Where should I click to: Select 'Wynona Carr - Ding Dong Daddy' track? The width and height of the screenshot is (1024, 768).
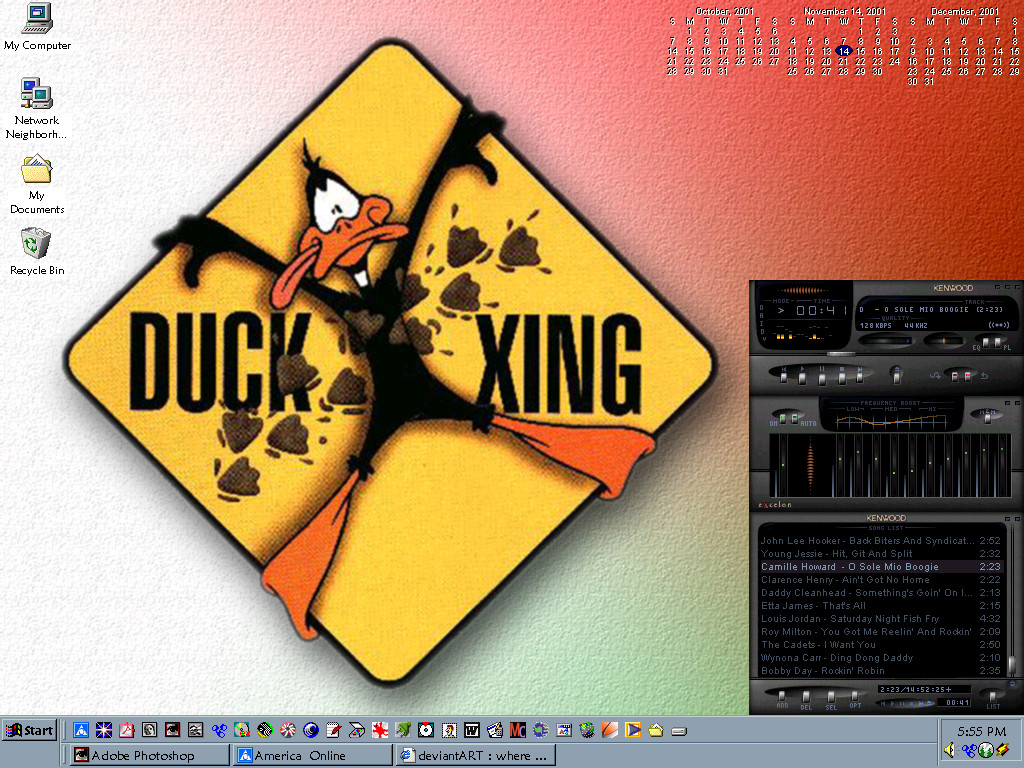pyautogui.click(x=880, y=658)
